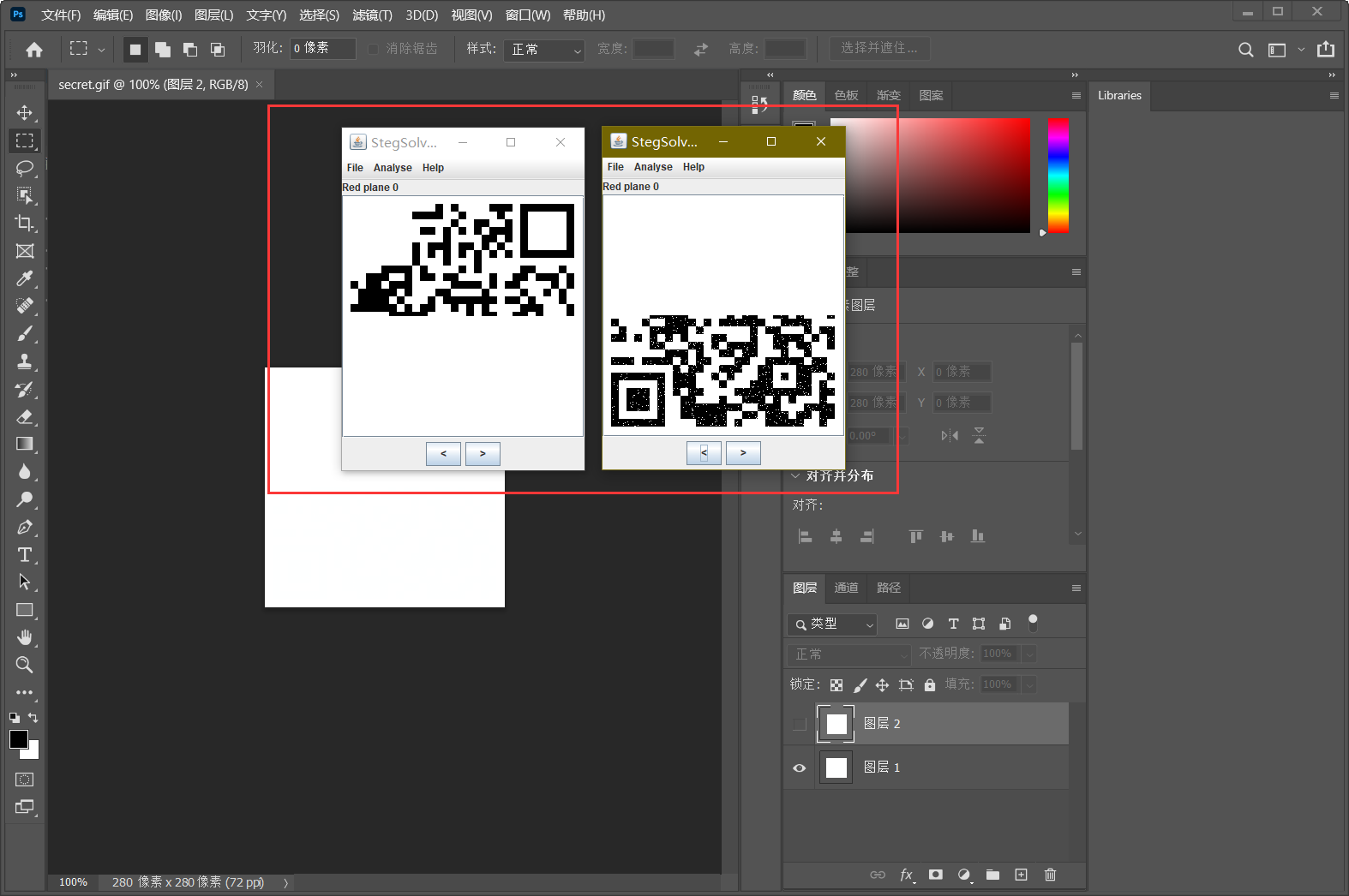The image size is (1349, 896).
Task: Select the History Brush tool
Action: [25, 389]
